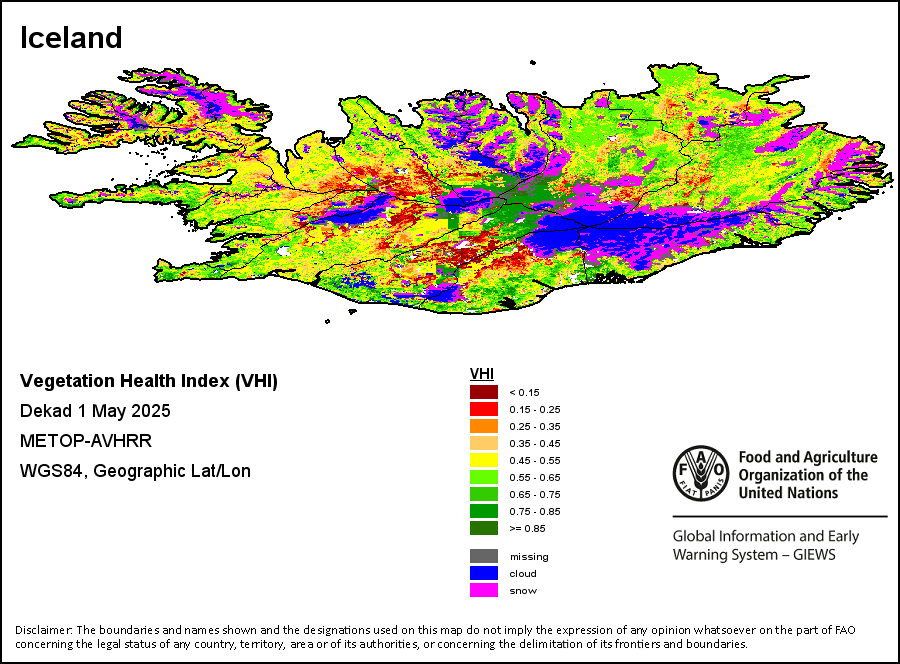Click the dark green '>= 0.85' swatch
The height and width of the screenshot is (664, 900).
(x=484, y=528)
